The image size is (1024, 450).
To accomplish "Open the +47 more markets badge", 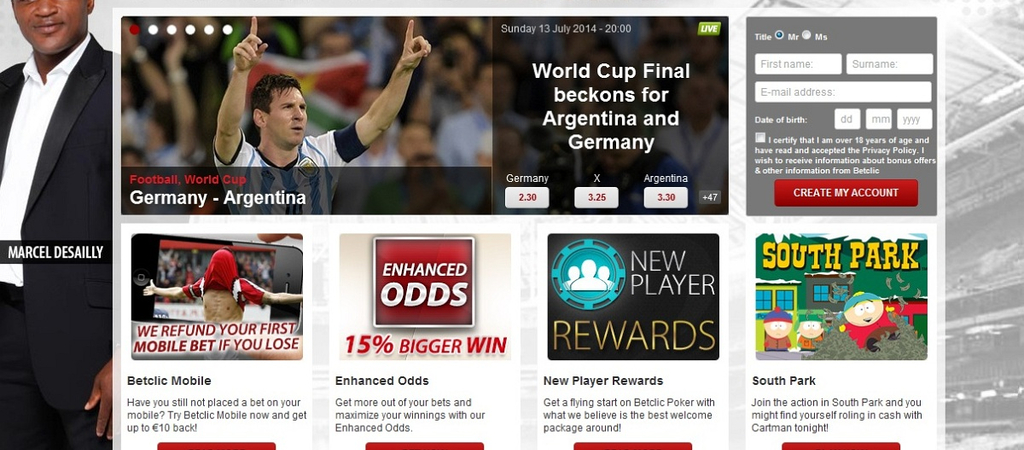I will (x=710, y=197).
